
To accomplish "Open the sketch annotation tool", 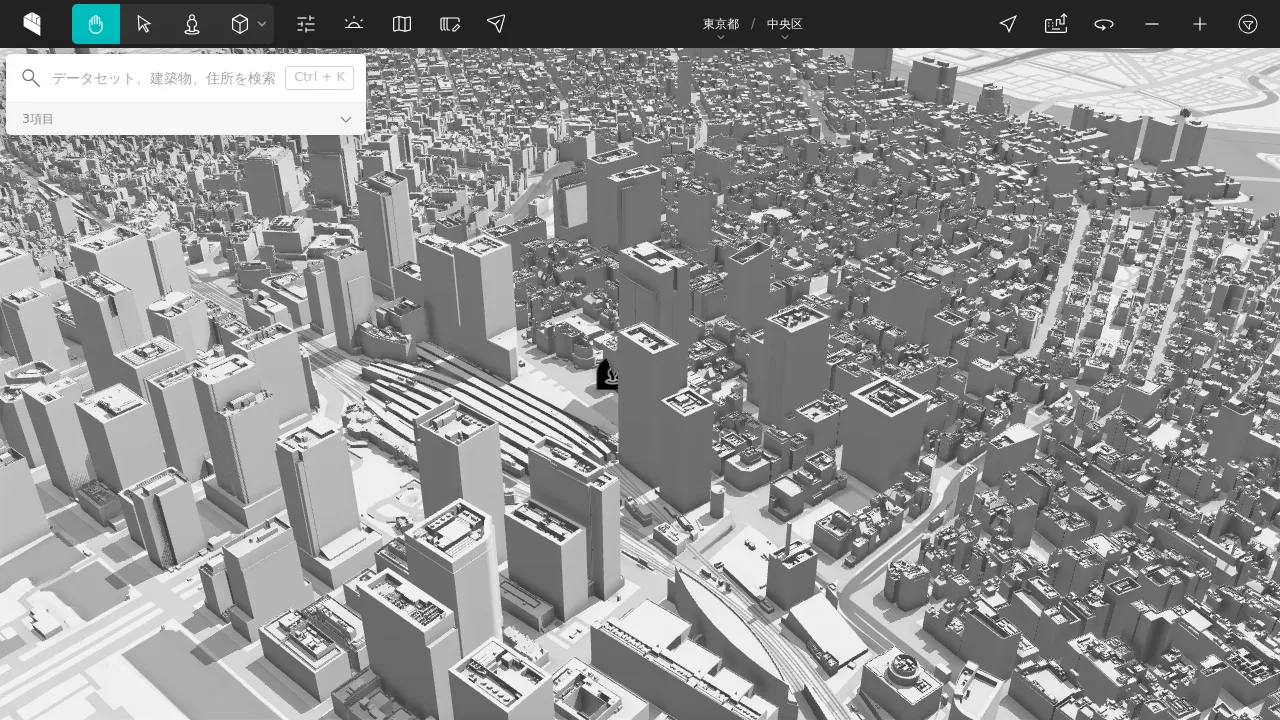I will click(x=449, y=24).
